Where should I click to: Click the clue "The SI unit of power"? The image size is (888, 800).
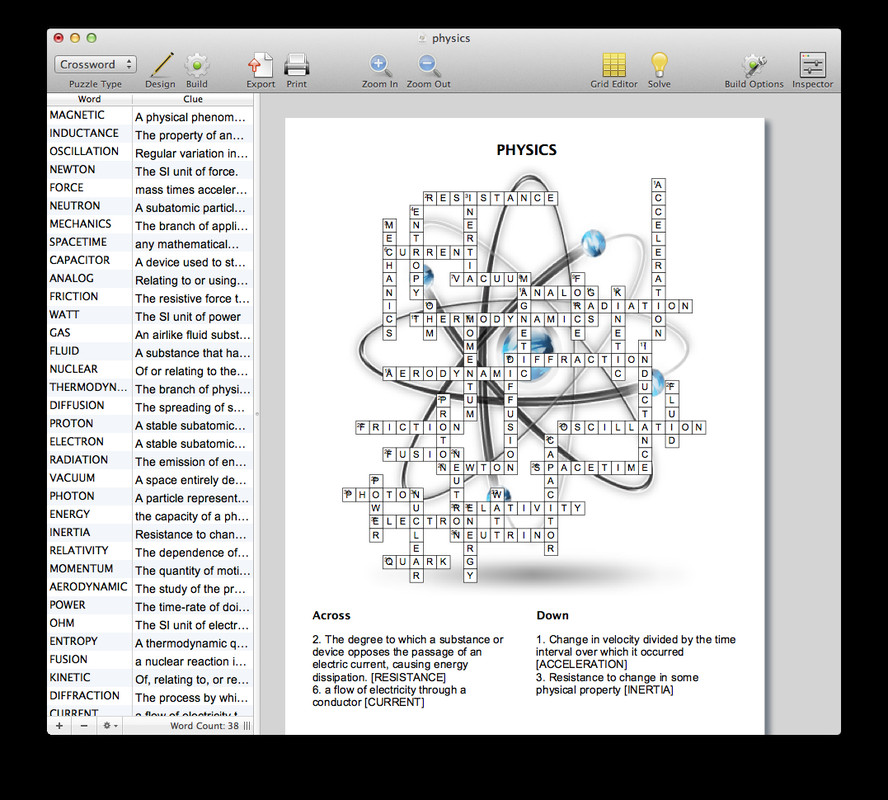coord(188,316)
